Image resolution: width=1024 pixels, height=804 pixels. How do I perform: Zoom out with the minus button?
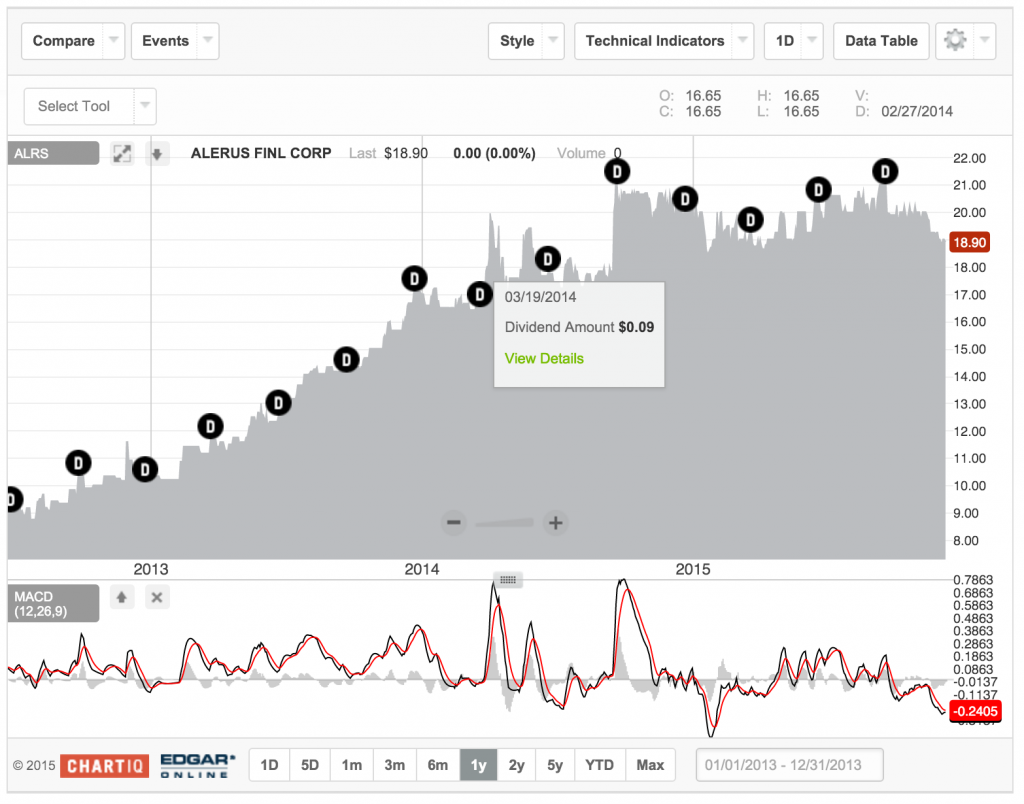coord(454,523)
